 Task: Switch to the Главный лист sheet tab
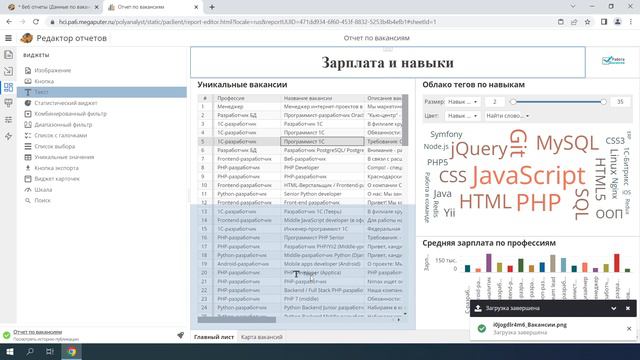click(214, 337)
